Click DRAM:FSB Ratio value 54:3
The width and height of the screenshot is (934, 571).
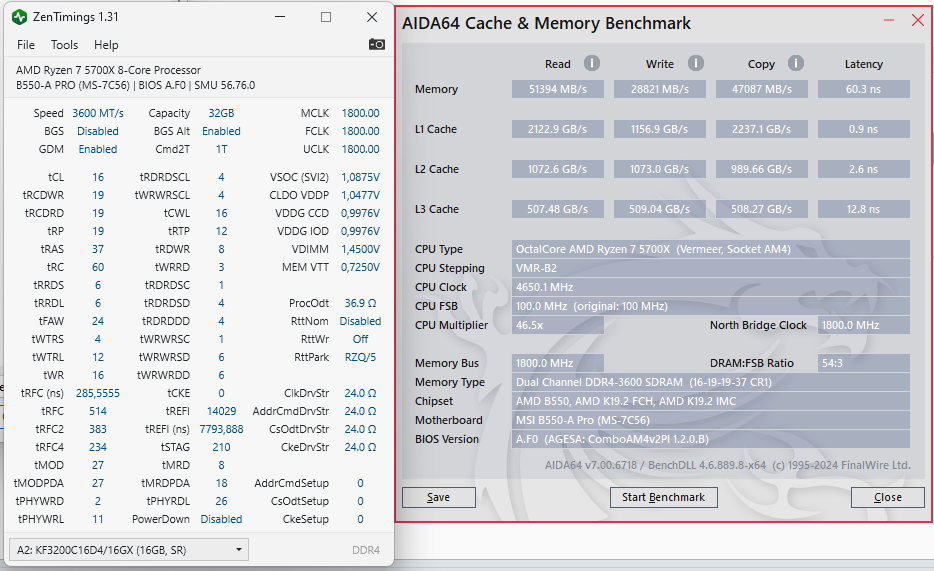point(864,363)
